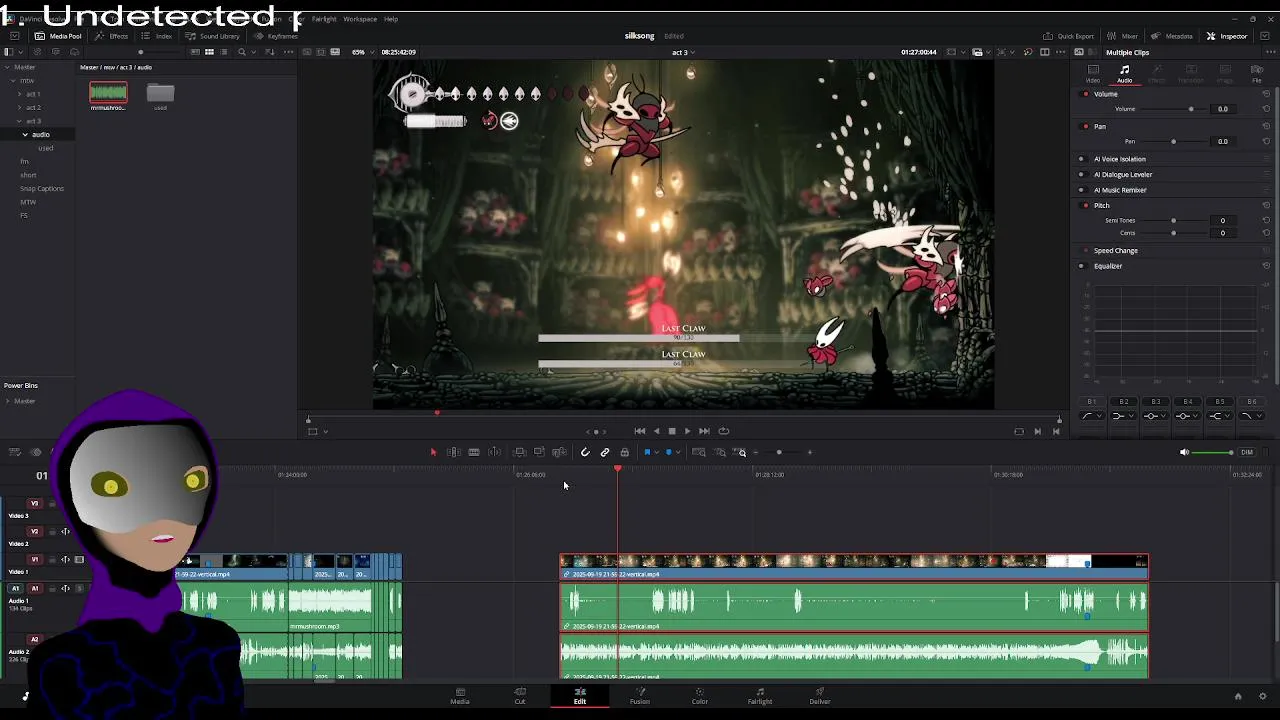
Task: Select the mrmushroom audio clip thumbnail
Action: (x=108, y=94)
